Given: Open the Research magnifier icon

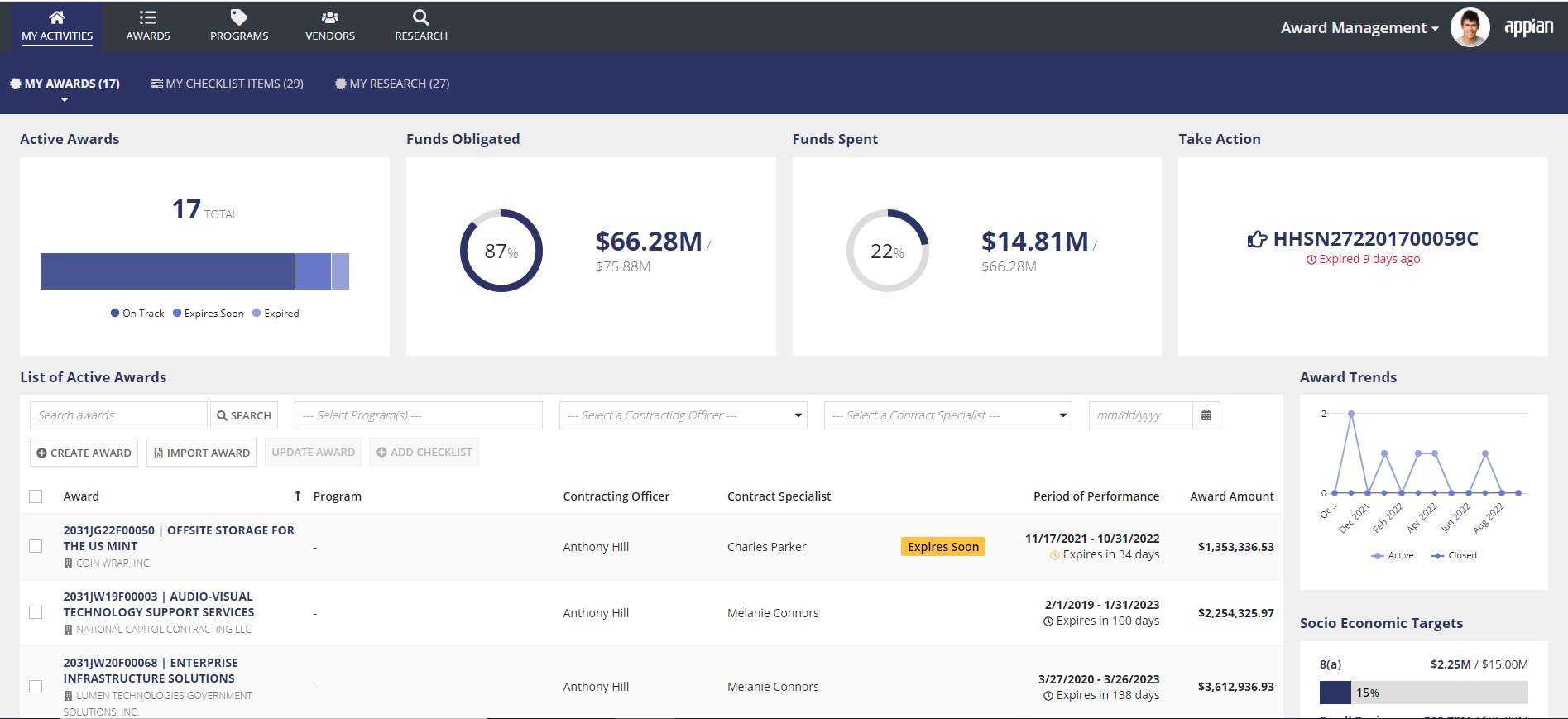Looking at the screenshot, I should (420, 17).
